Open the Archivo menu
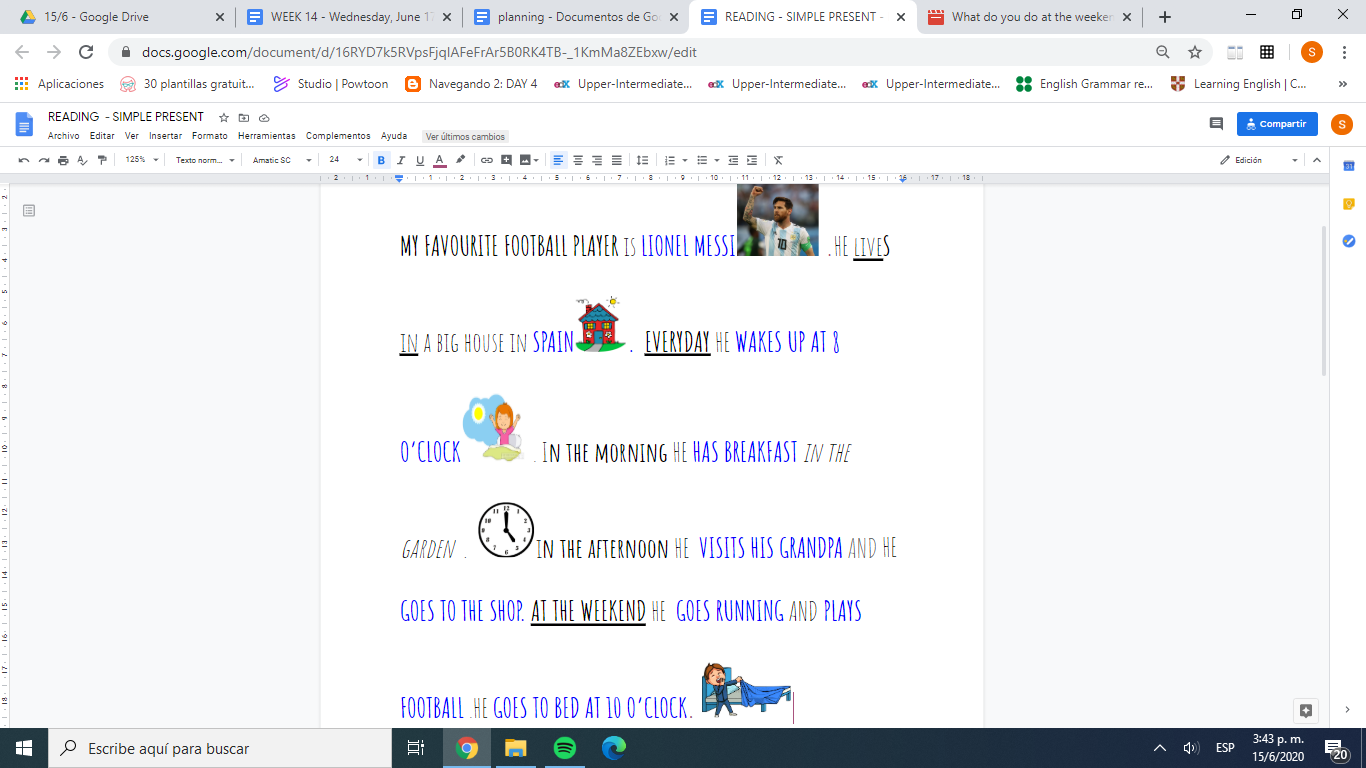The image size is (1366, 768). tap(64, 136)
